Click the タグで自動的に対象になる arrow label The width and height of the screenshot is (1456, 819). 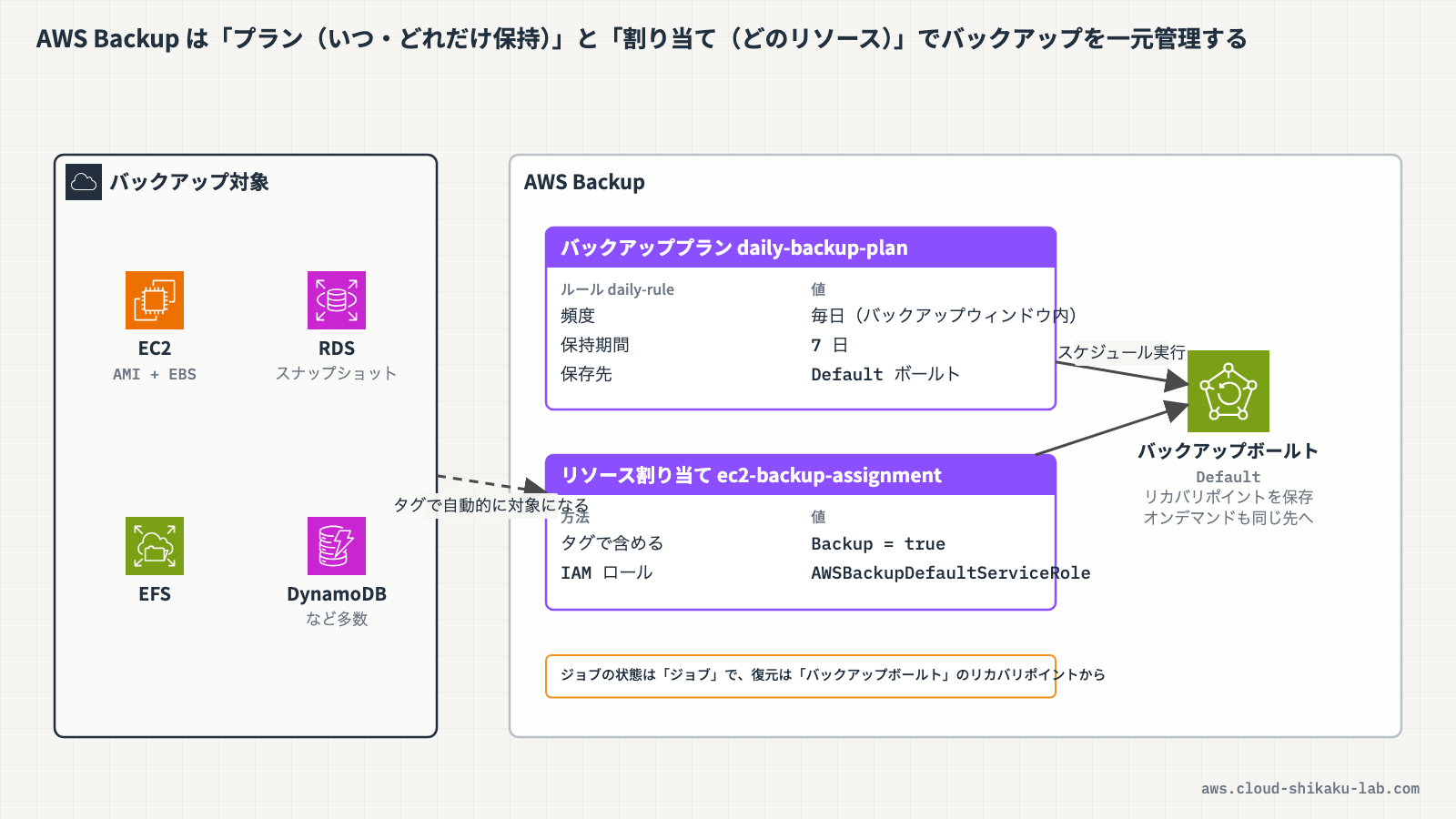coord(491,505)
